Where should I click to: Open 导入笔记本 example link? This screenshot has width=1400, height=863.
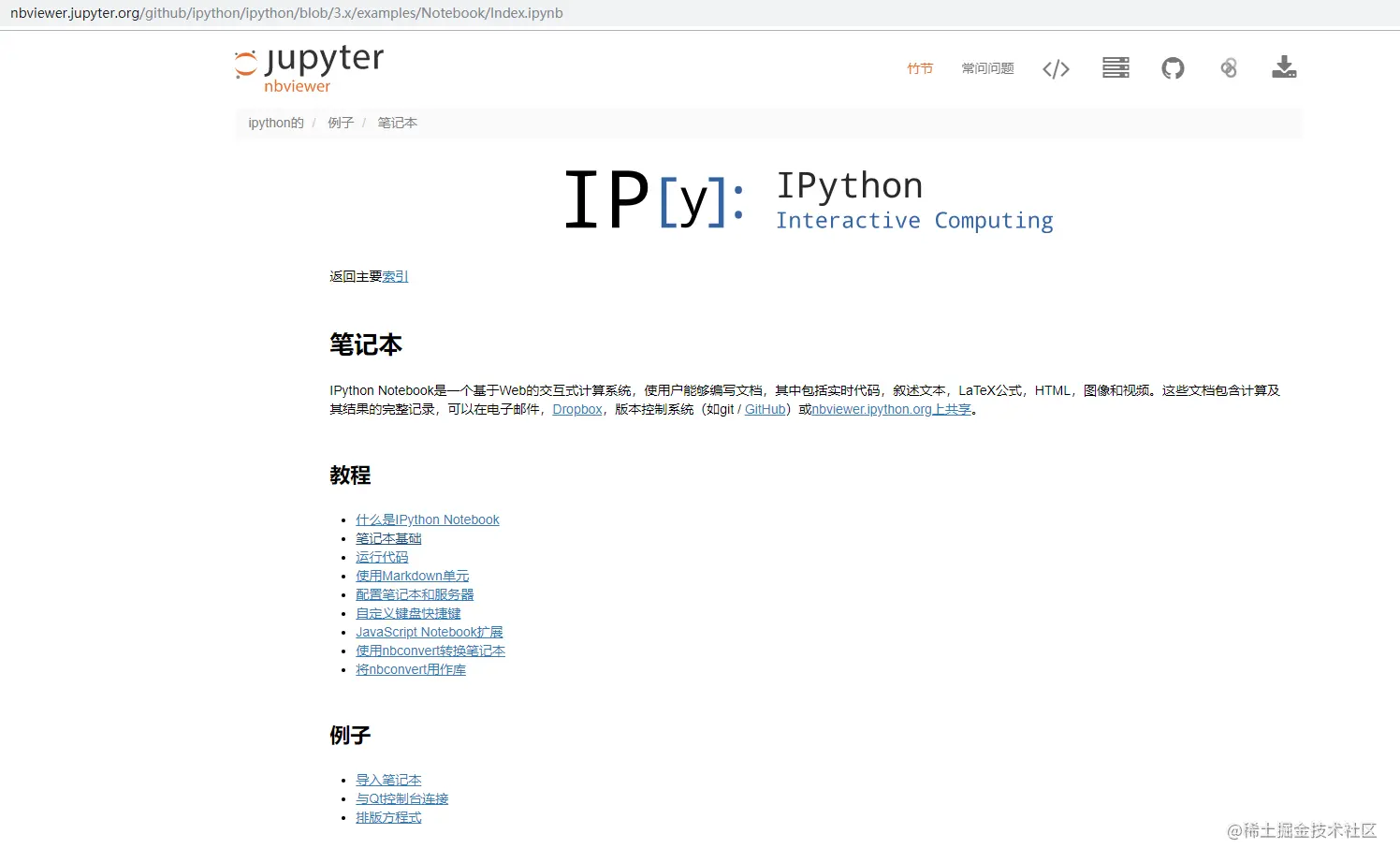pos(388,780)
